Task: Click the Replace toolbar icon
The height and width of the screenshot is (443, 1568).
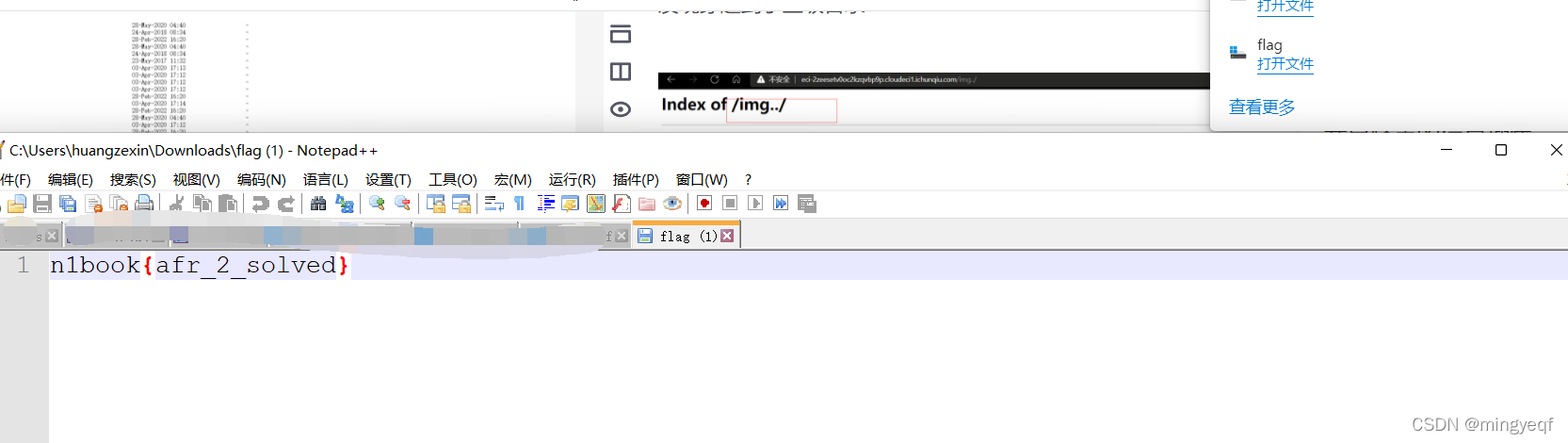Action: [345, 204]
